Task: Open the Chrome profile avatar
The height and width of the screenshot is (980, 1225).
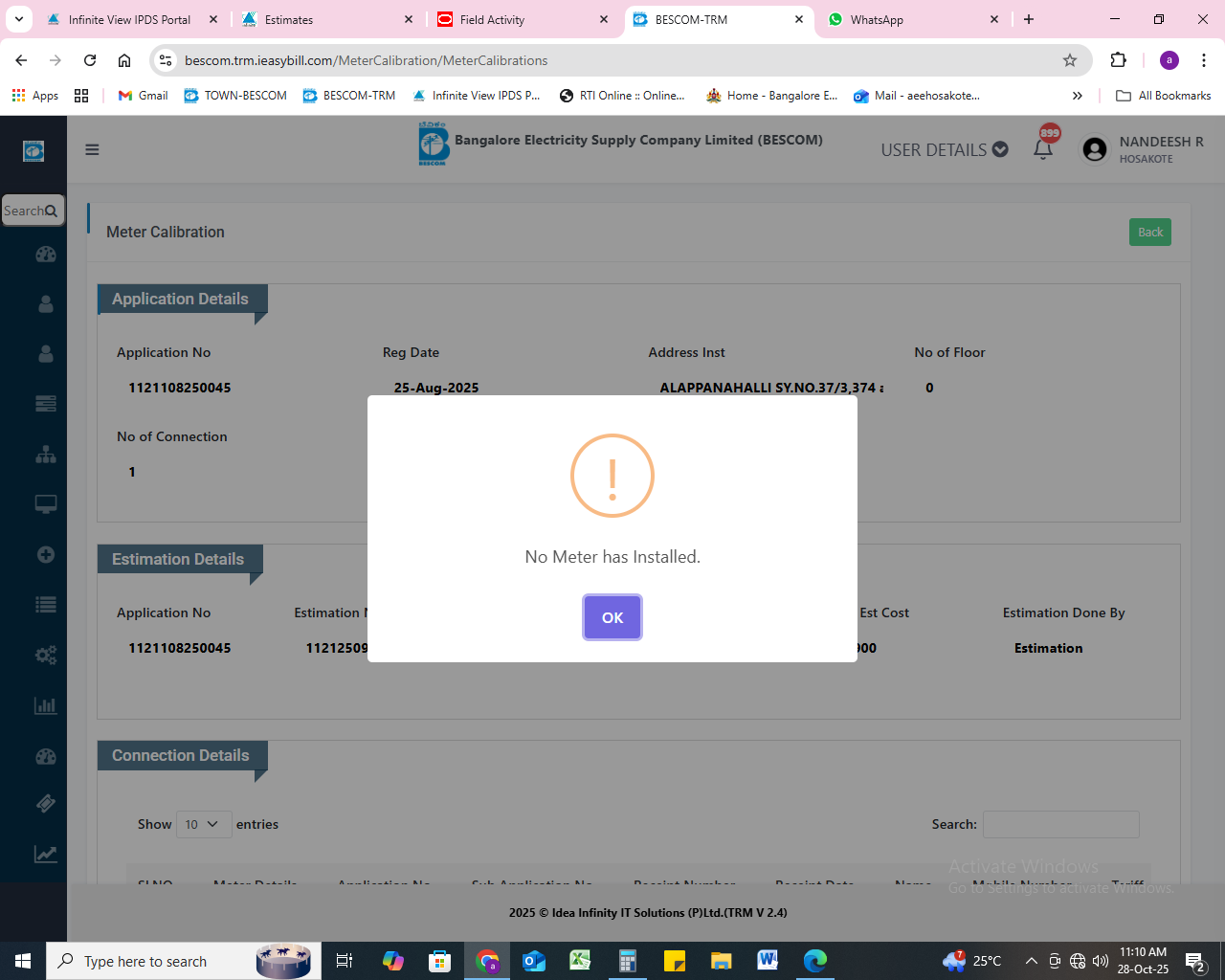Action: pos(1169,60)
